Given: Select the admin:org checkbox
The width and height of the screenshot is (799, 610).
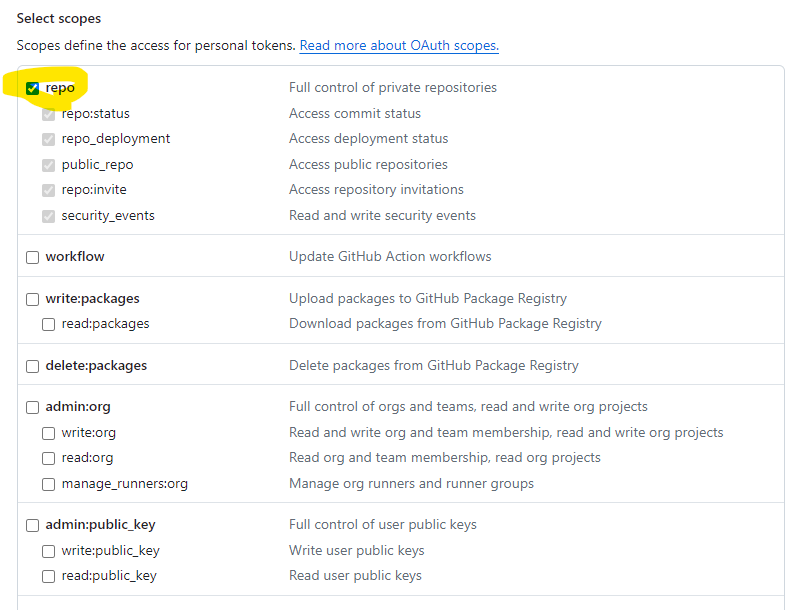Looking at the screenshot, I should tap(33, 407).
